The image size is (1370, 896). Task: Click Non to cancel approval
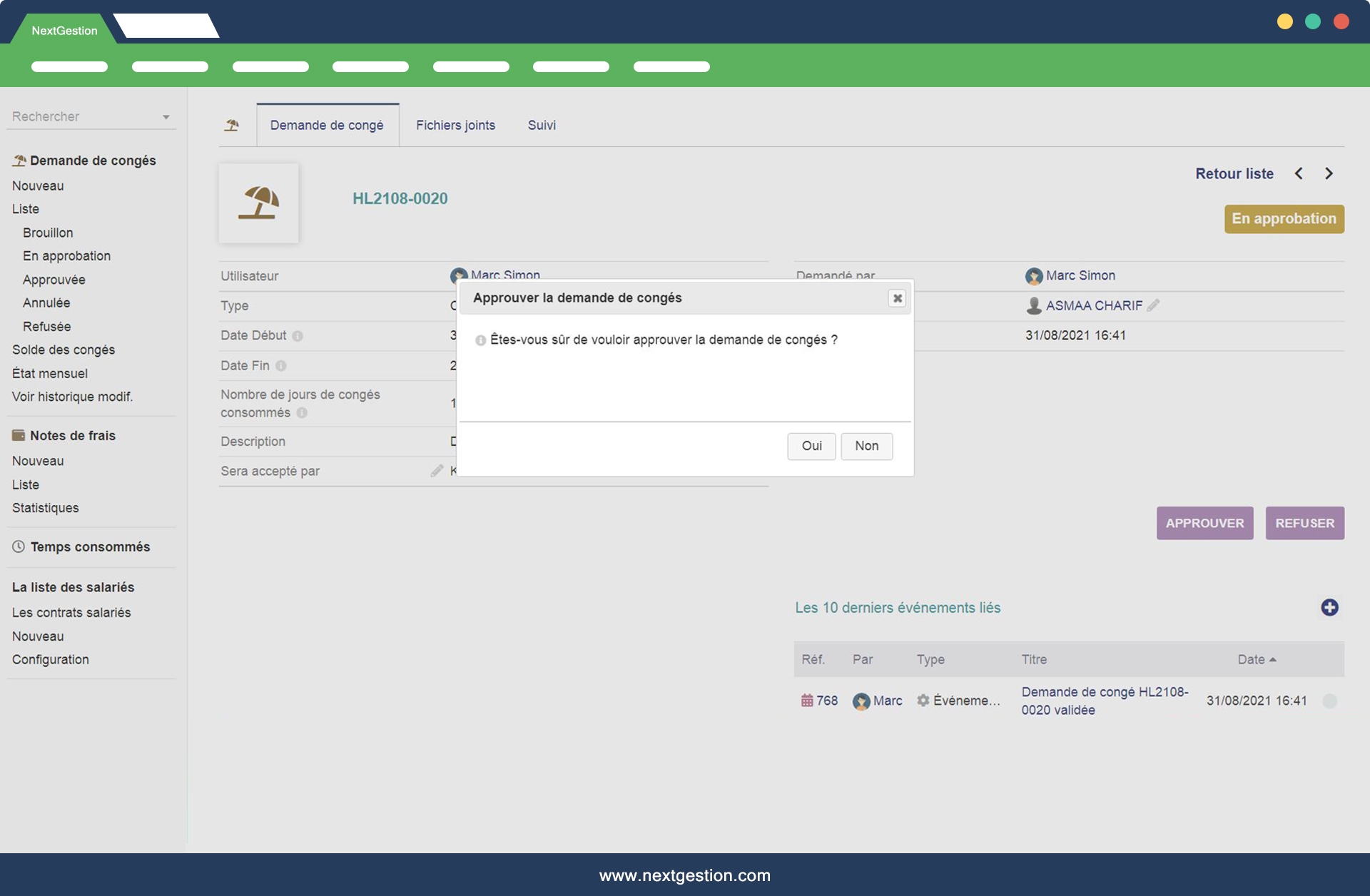[866, 446]
